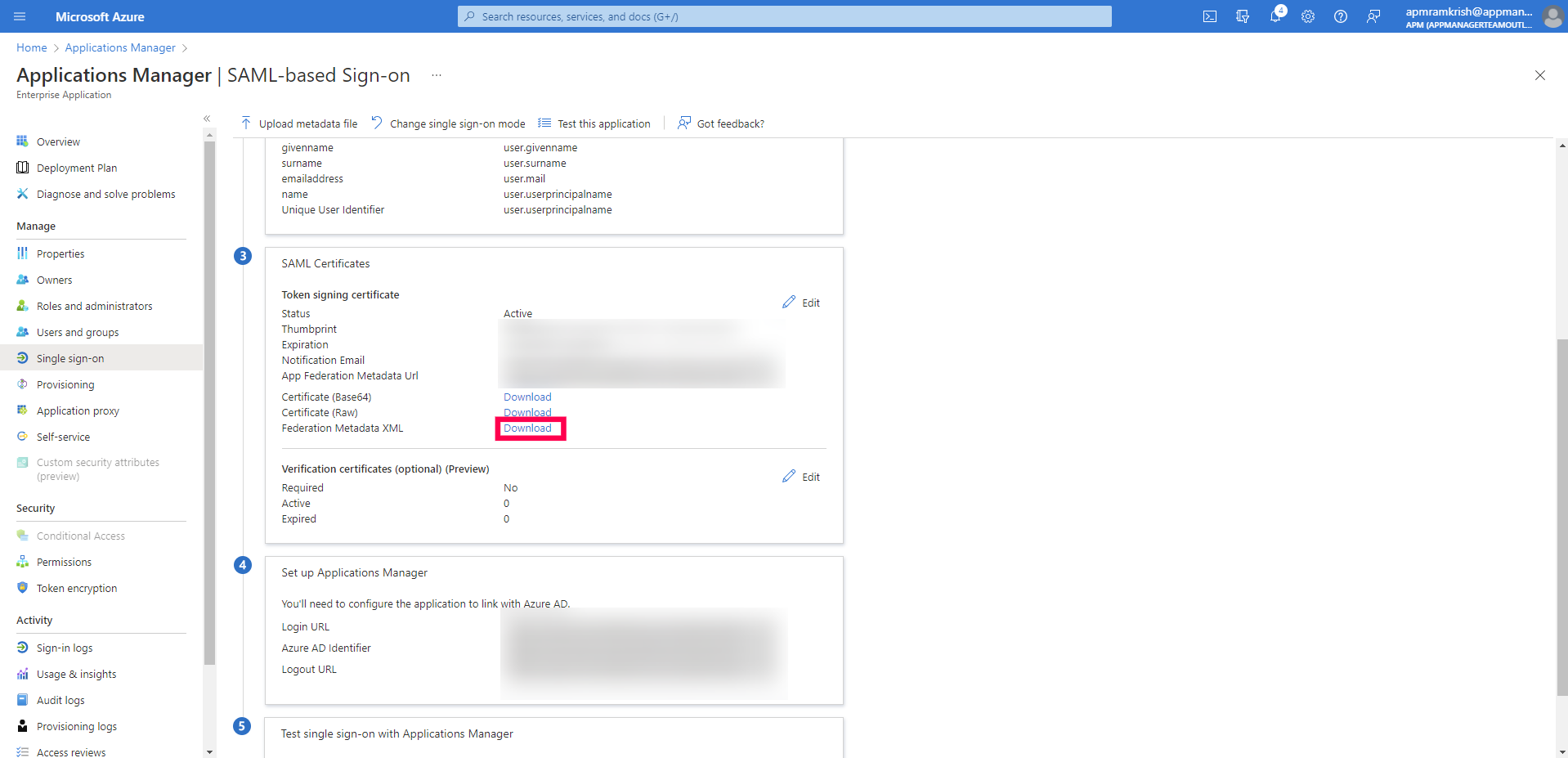Click the Application proxy icon

click(22, 410)
